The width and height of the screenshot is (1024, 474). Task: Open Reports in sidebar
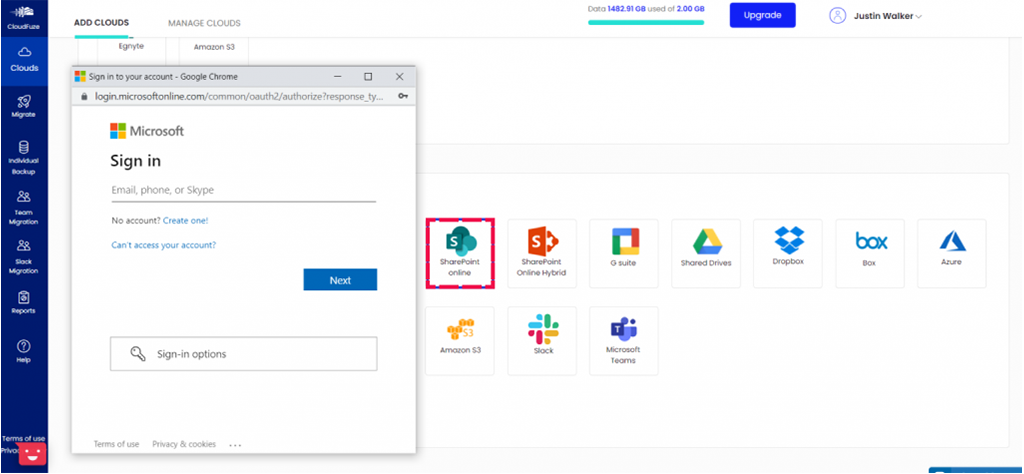point(24,302)
